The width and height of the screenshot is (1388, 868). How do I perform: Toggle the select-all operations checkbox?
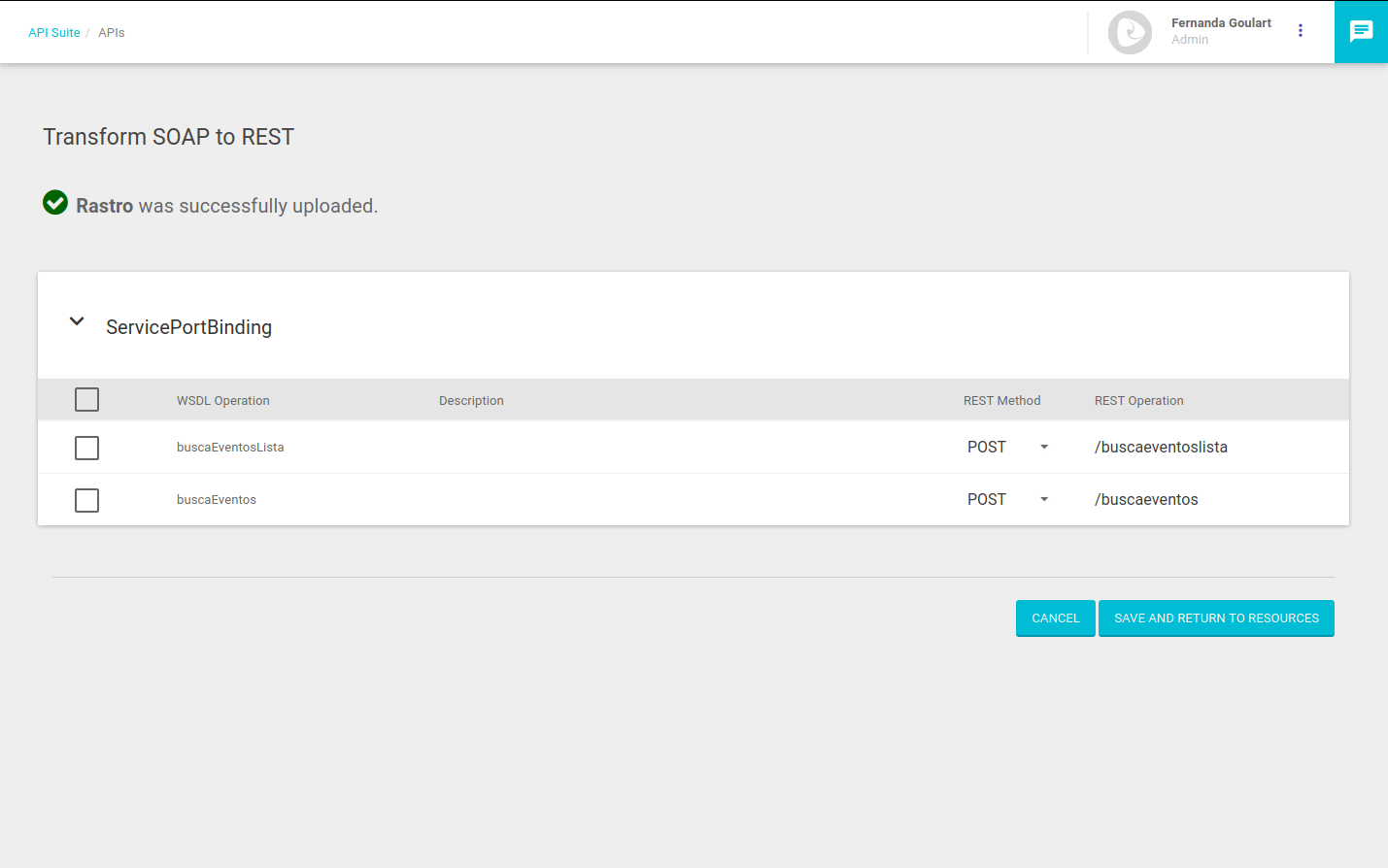[86, 400]
